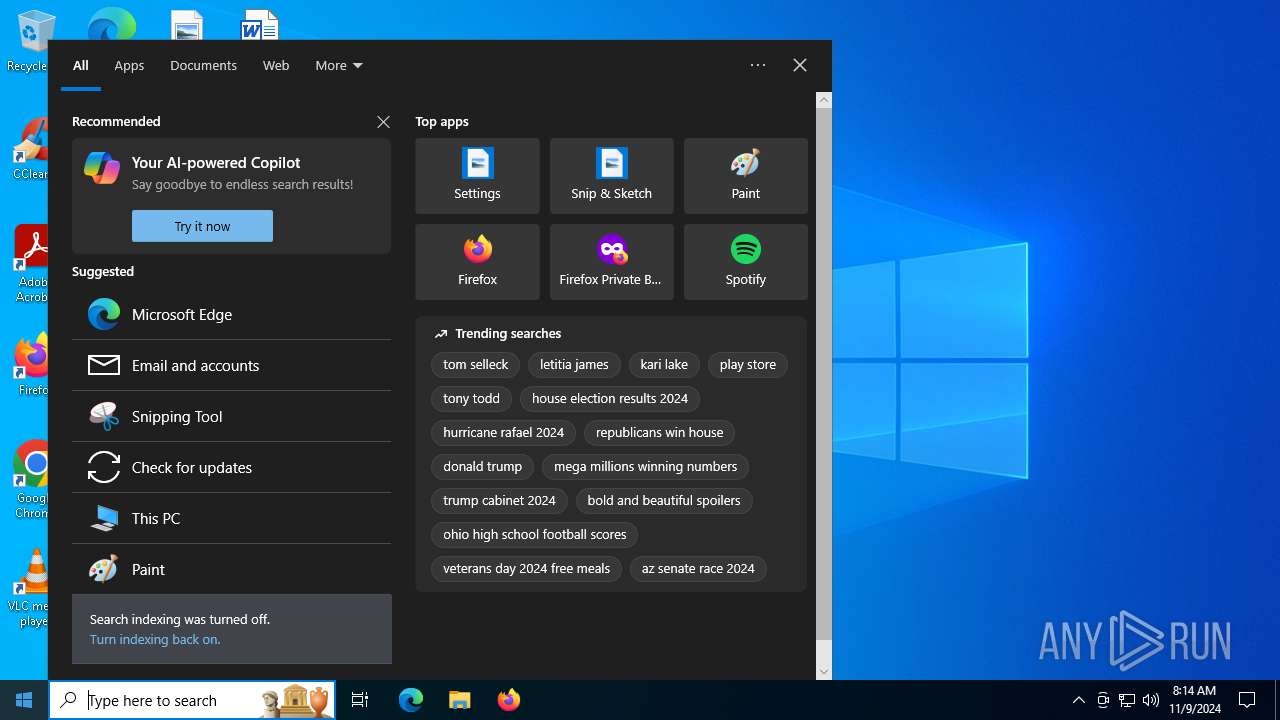Launch Spotify tile
This screenshot has width=1280, height=720.
pyautogui.click(x=745, y=262)
